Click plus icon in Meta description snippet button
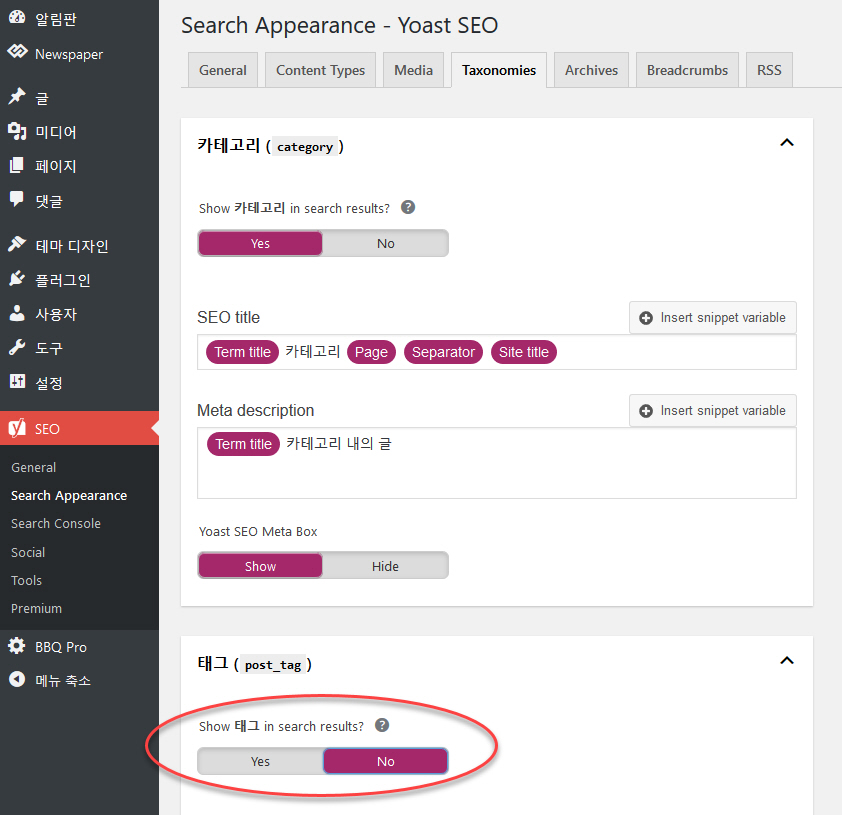842x815 pixels. pos(646,411)
